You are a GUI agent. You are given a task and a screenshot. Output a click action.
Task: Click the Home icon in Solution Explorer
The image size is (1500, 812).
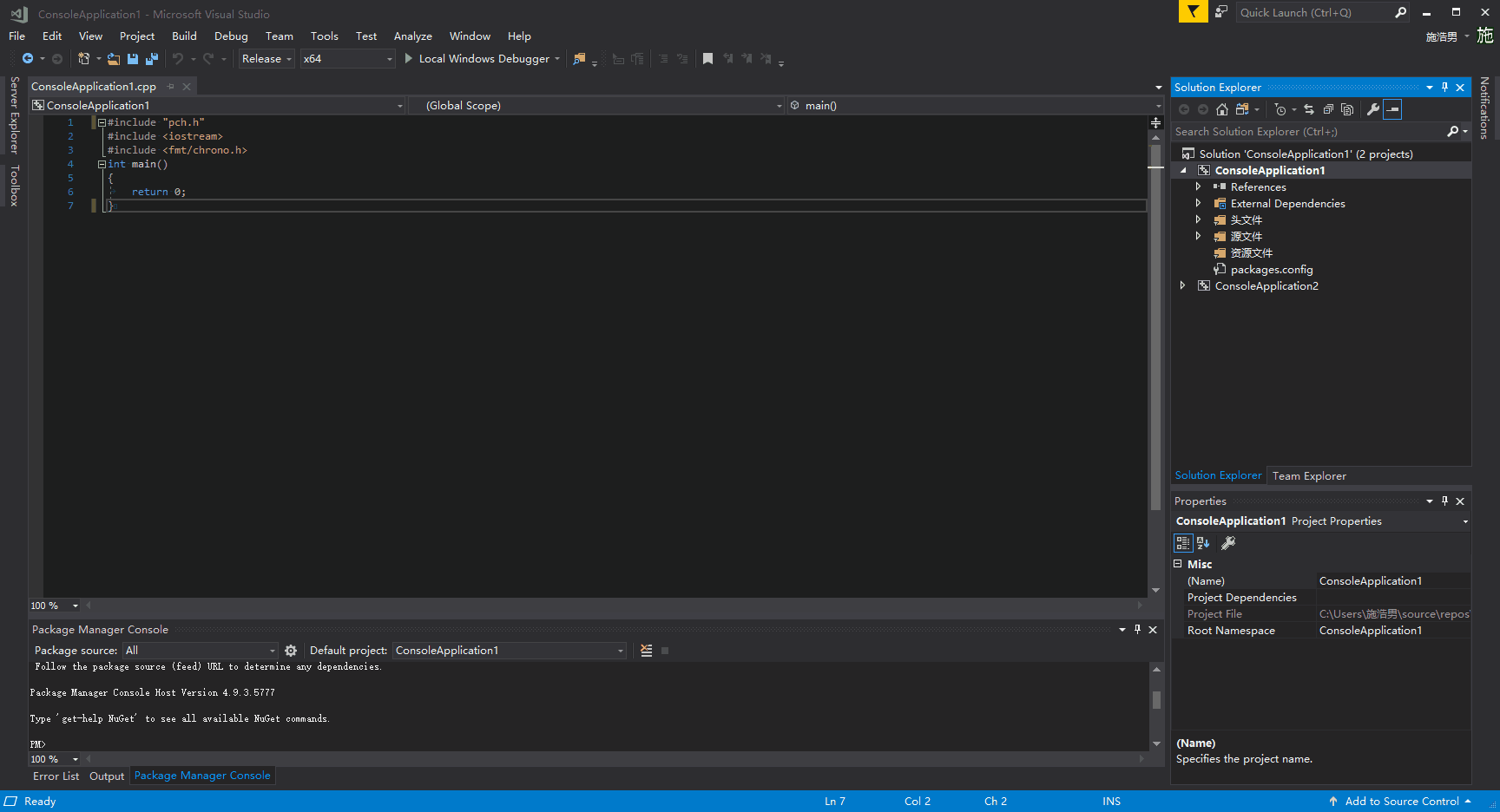(x=1222, y=109)
